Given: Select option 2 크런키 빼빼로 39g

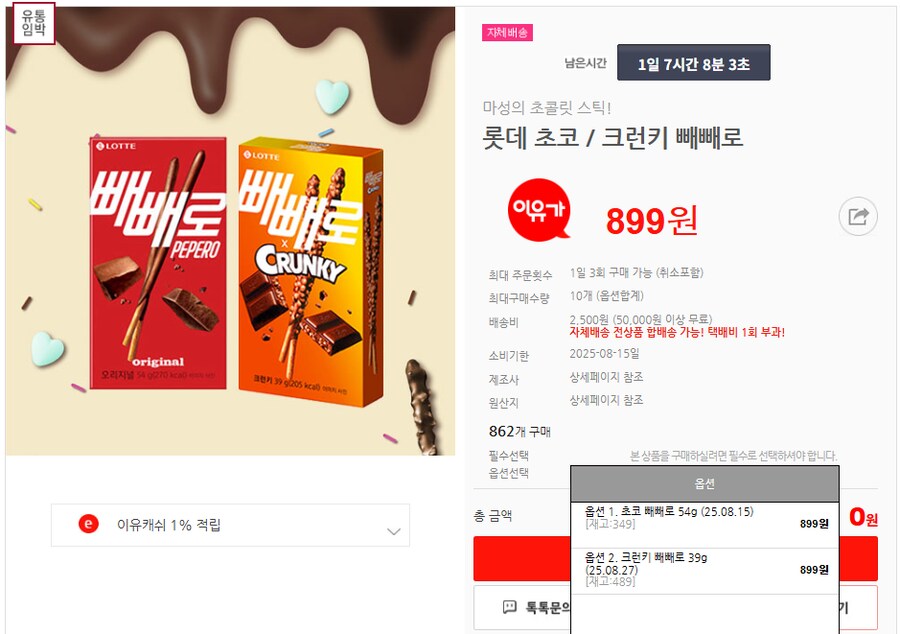Looking at the screenshot, I should coord(705,570).
